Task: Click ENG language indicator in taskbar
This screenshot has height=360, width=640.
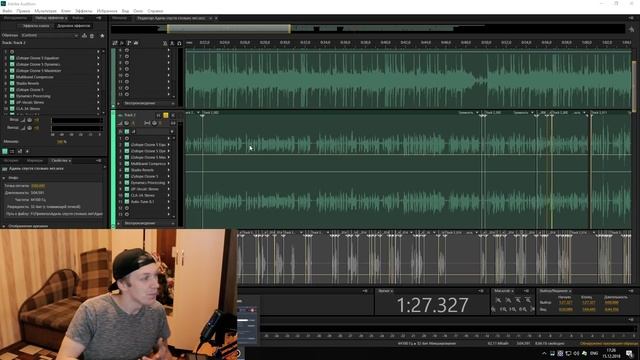Action: 594,353
